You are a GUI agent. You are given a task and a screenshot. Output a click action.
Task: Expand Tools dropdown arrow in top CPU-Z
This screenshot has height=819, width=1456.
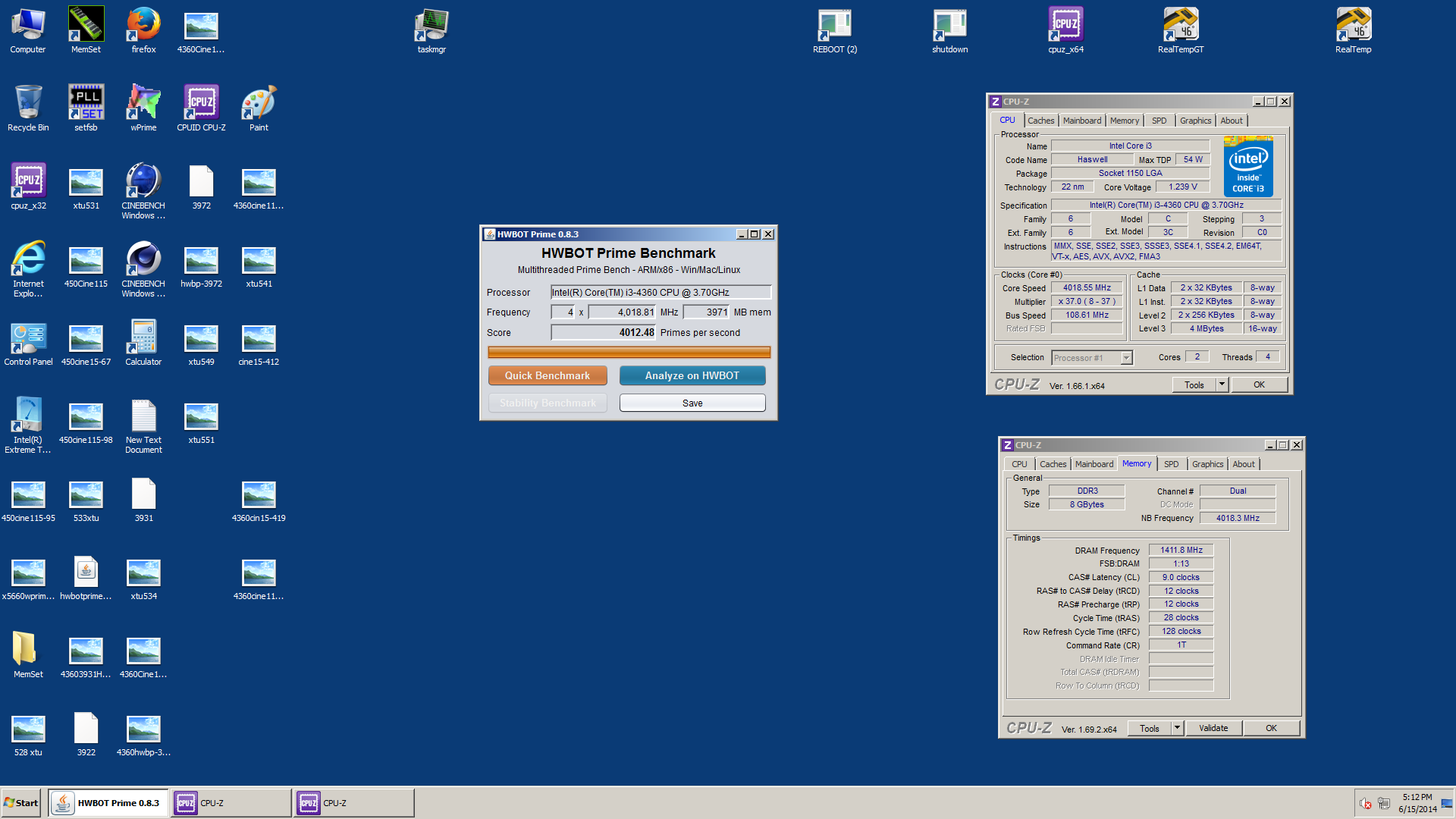(1222, 384)
